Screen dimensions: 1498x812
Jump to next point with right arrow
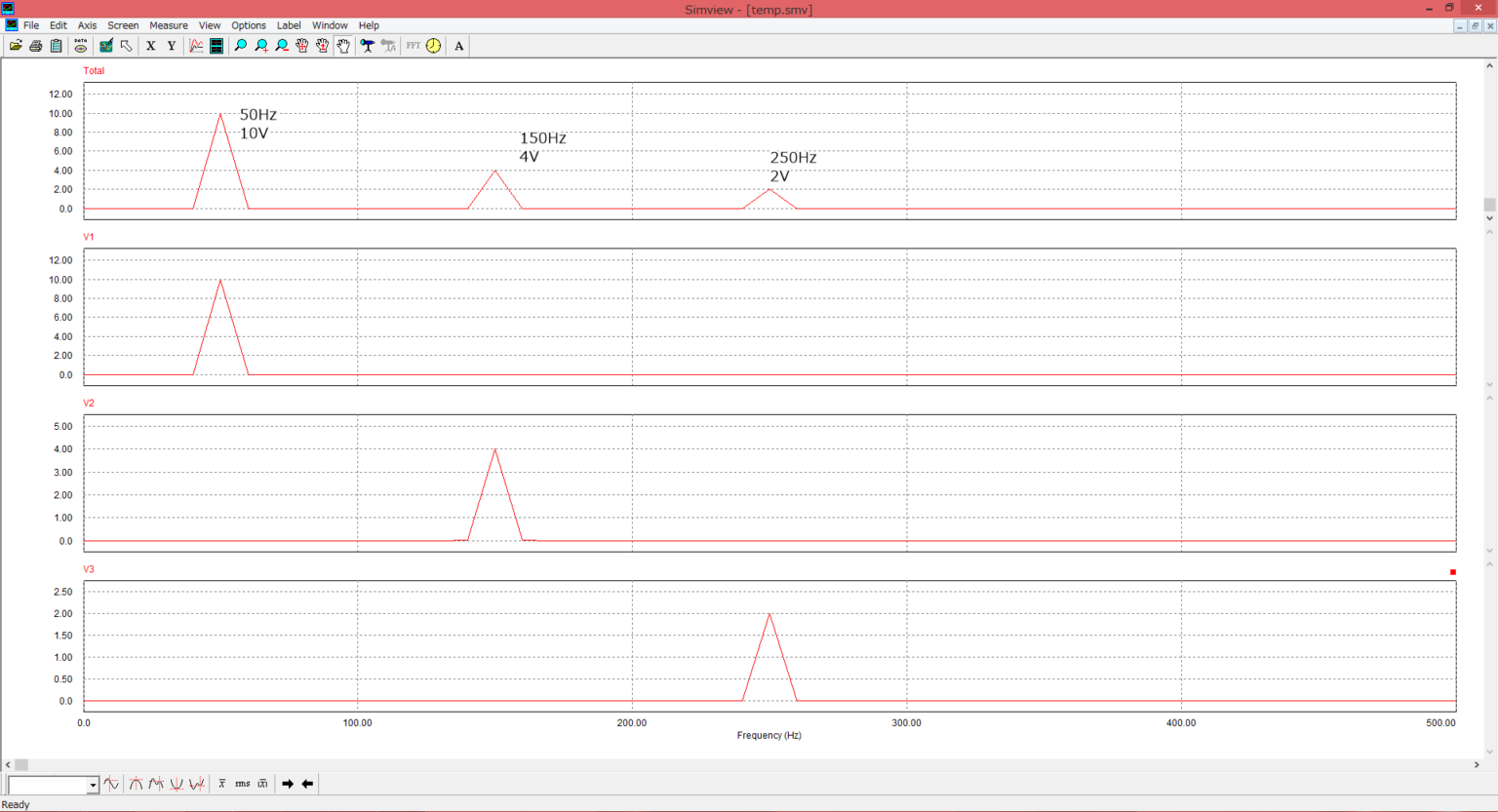tap(288, 784)
